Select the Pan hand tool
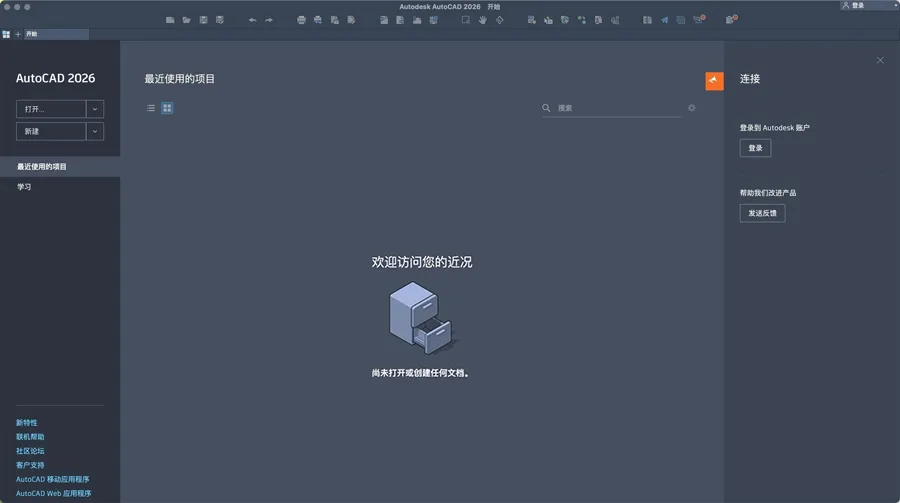Image resolution: width=900 pixels, height=503 pixels. click(x=482, y=20)
